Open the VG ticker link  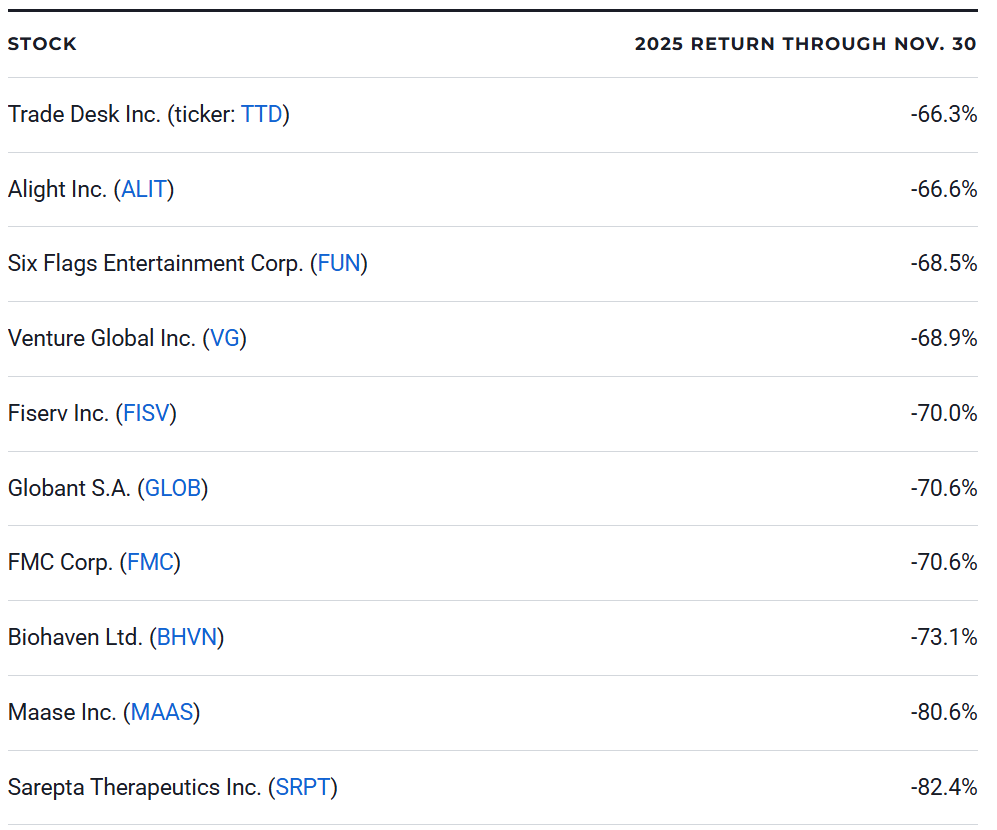tap(224, 338)
